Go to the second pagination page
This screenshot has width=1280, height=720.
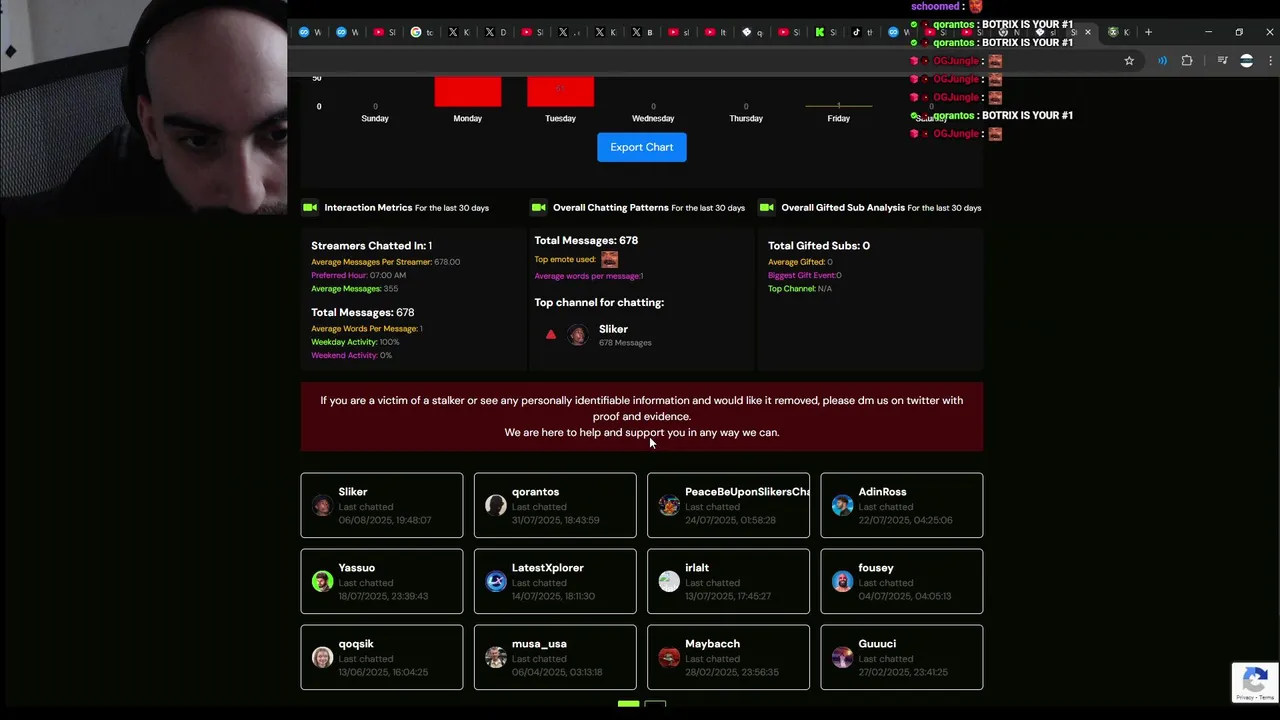coord(655,705)
